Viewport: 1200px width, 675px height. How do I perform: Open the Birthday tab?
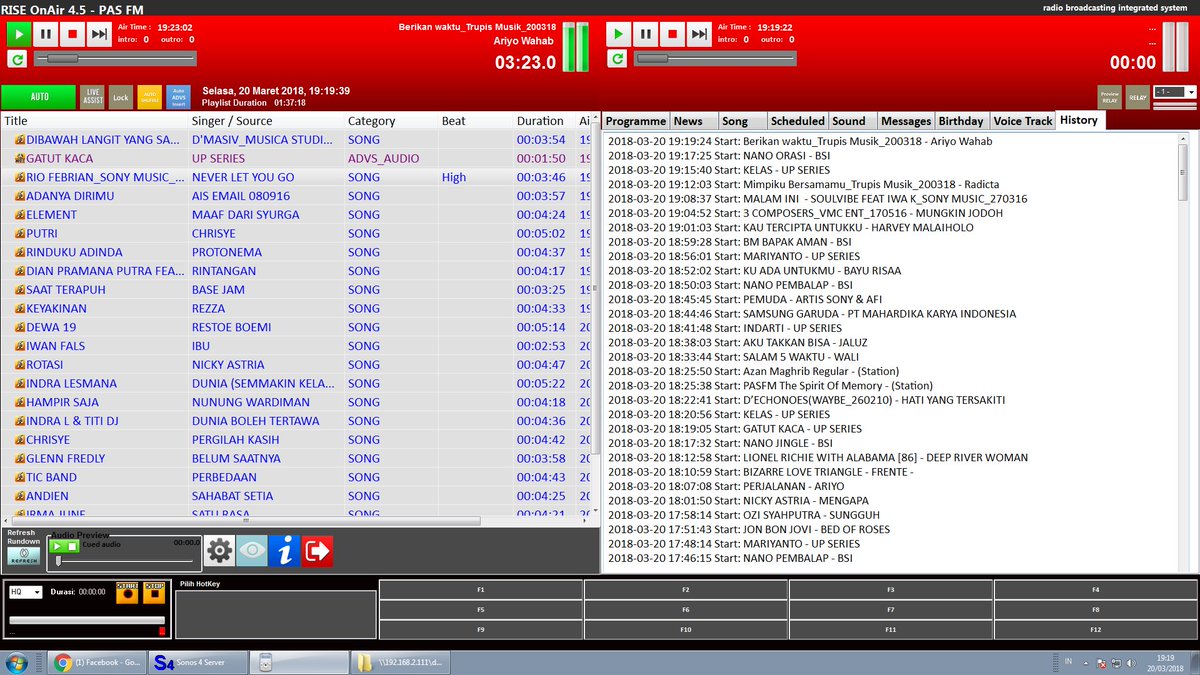pyautogui.click(x=961, y=120)
